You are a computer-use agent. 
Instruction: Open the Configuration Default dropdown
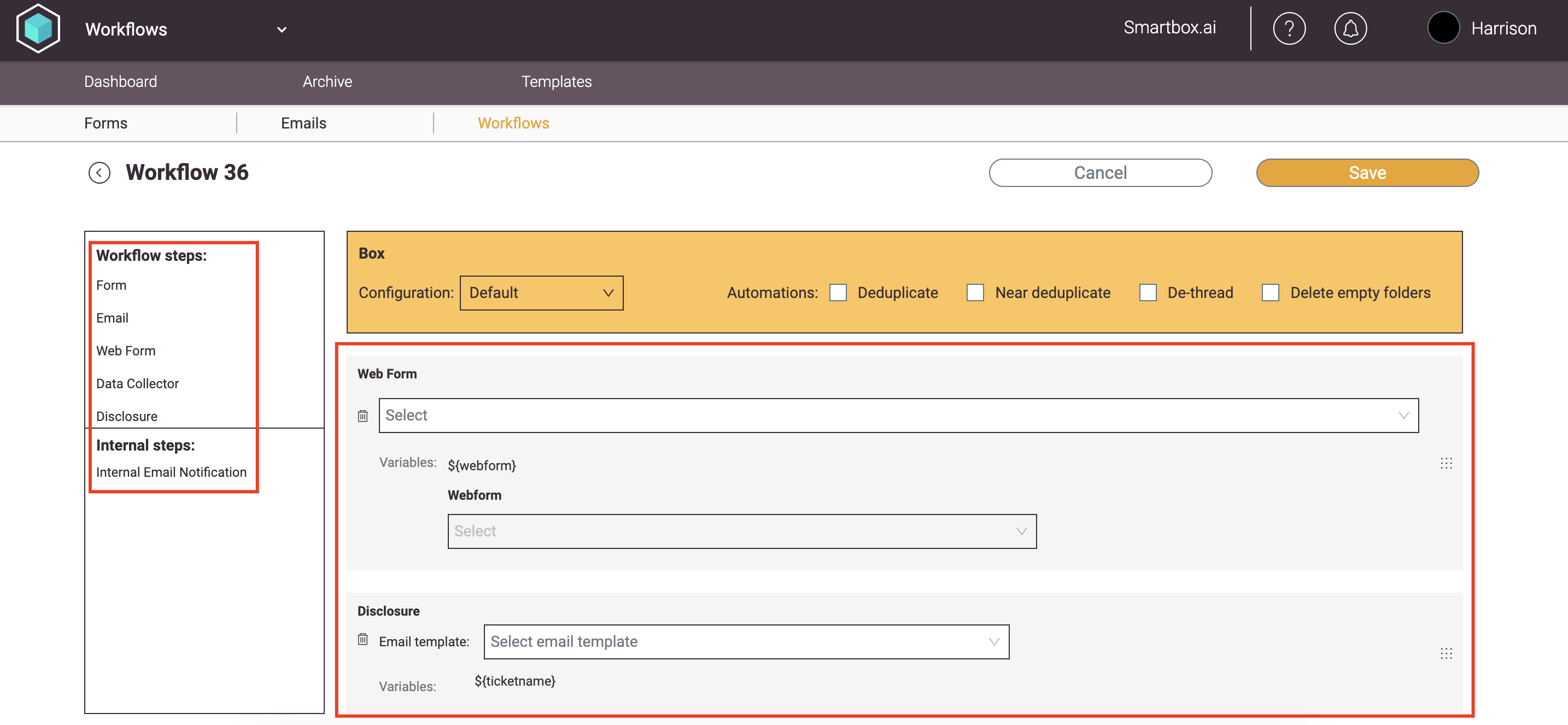541,293
